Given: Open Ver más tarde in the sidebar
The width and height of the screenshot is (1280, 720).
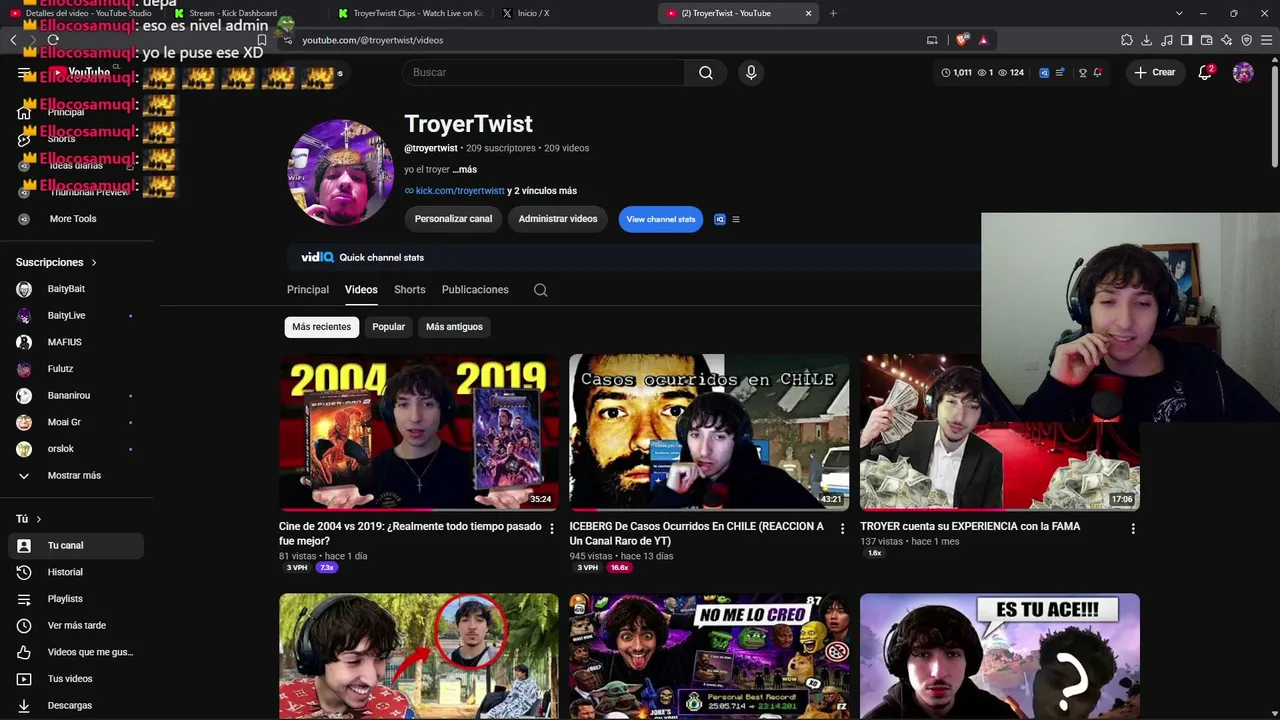Looking at the screenshot, I should click(x=76, y=626).
